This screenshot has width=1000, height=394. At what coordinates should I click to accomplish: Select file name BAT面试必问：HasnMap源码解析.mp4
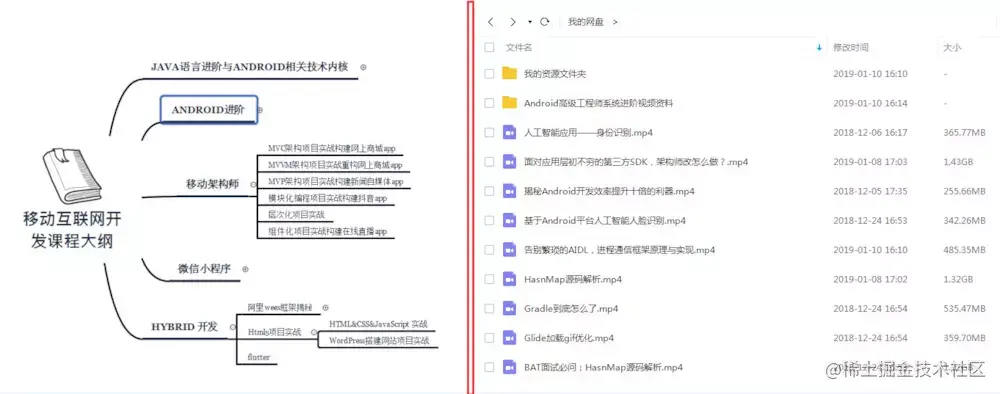pos(603,367)
